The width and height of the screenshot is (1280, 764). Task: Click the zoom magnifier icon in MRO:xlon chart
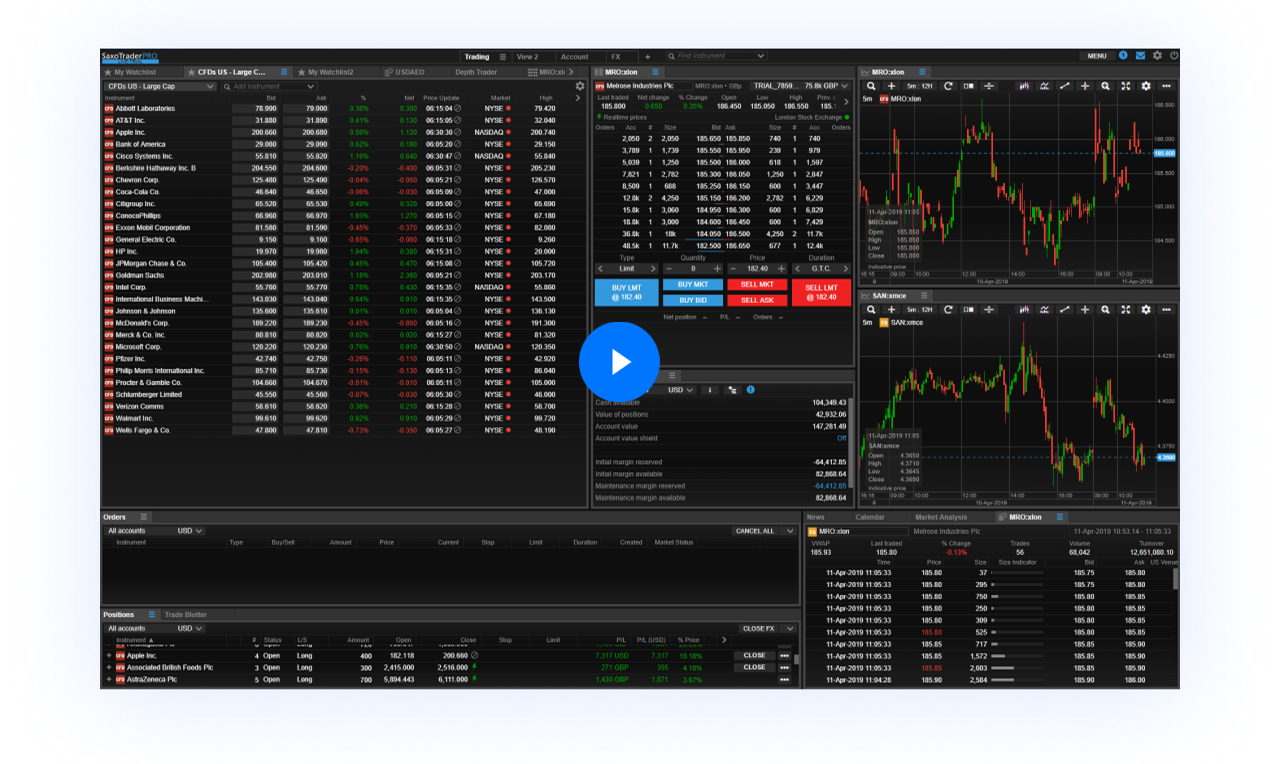pyautogui.click(x=1105, y=86)
